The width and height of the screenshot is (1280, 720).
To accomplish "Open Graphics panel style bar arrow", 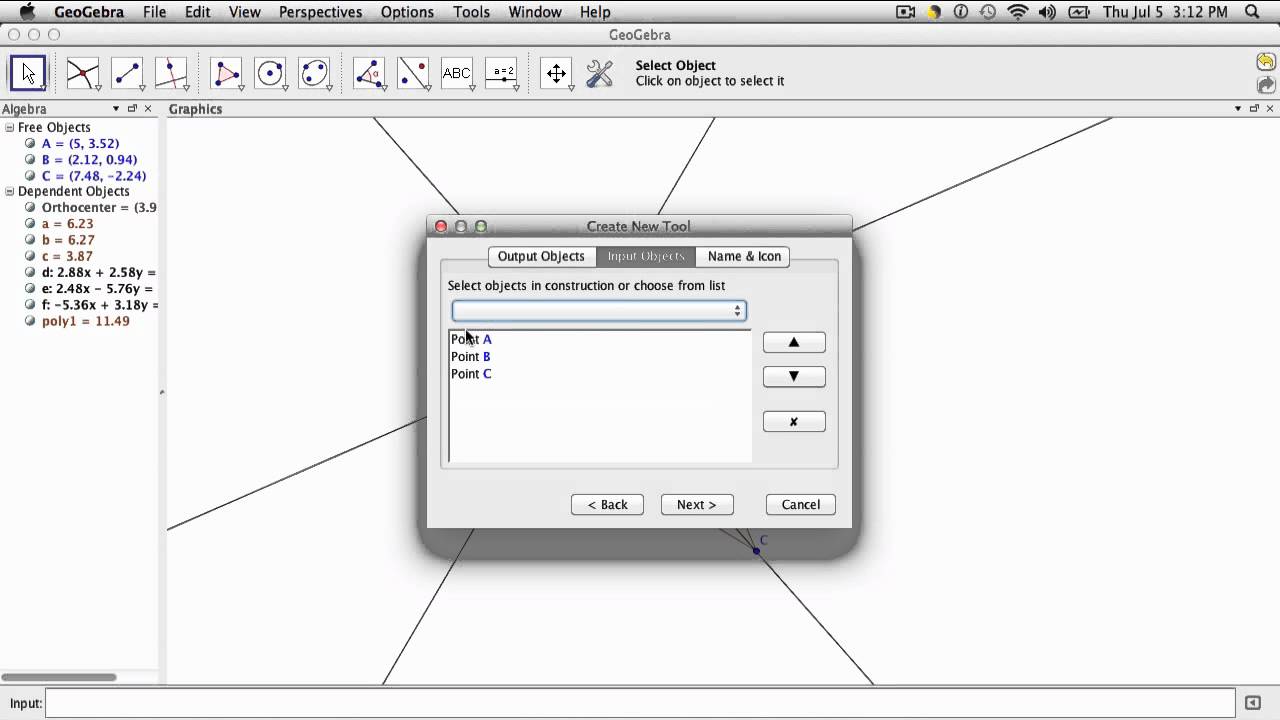I will tap(1238, 108).
